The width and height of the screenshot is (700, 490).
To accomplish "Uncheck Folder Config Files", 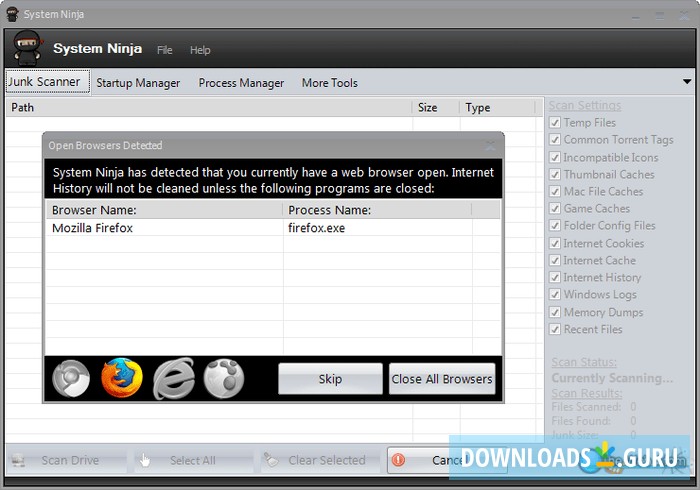I will click(555, 225).
